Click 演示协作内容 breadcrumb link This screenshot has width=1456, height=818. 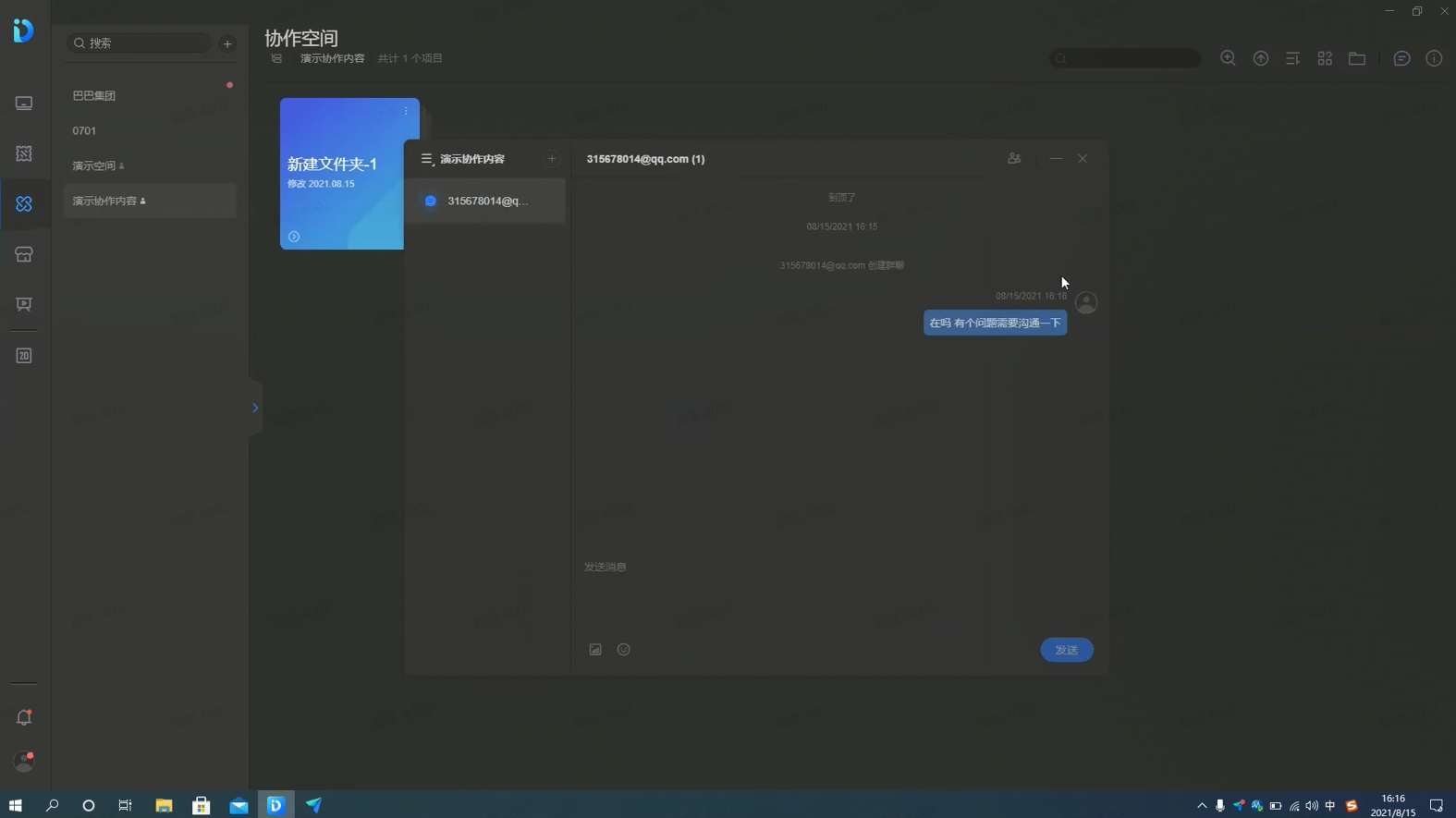(x=332, y=58)
